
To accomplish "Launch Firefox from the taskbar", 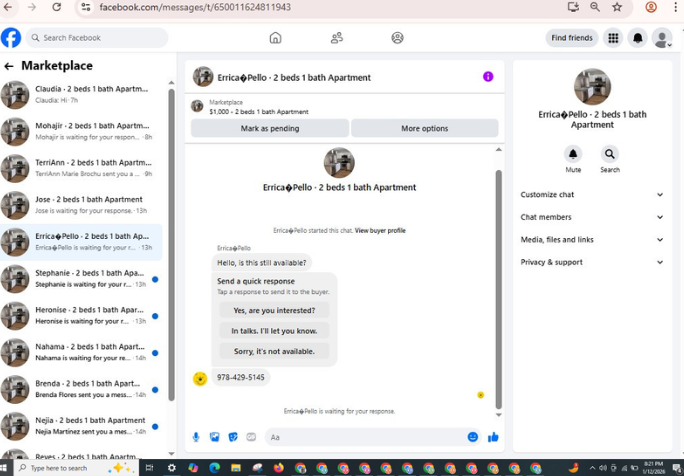I will [x=279, y=468].
